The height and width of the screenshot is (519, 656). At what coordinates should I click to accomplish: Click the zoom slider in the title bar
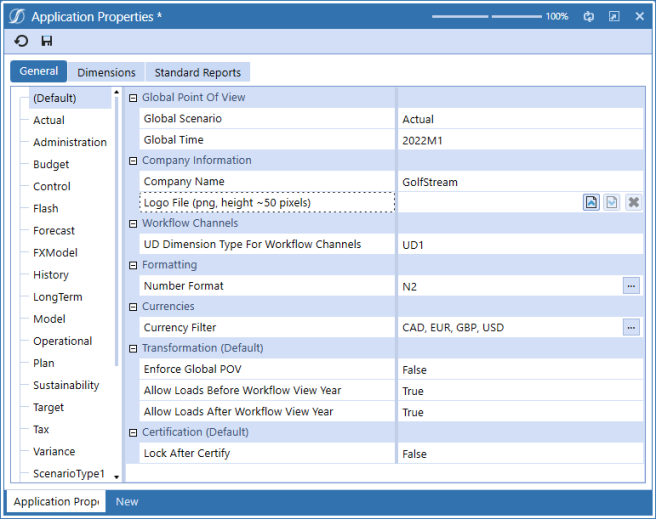[x=489, y=17]
